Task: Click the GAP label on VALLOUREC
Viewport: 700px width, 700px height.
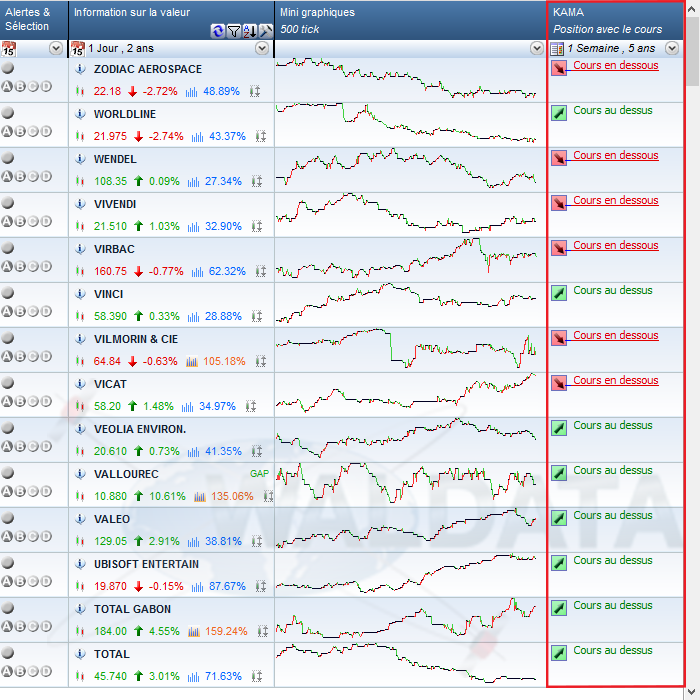Action: coord(259,474)
